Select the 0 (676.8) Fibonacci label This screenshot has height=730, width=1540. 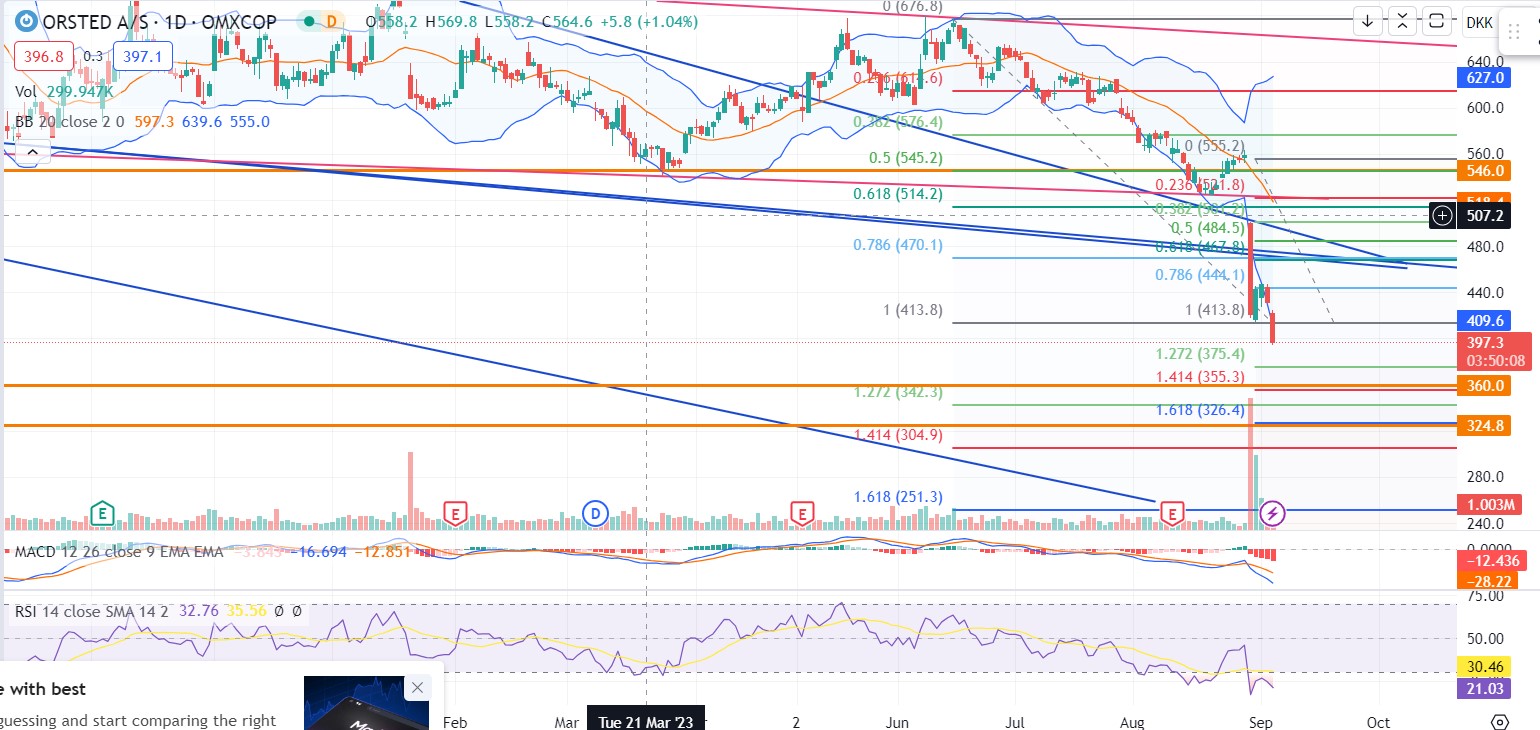pos(912,6)
